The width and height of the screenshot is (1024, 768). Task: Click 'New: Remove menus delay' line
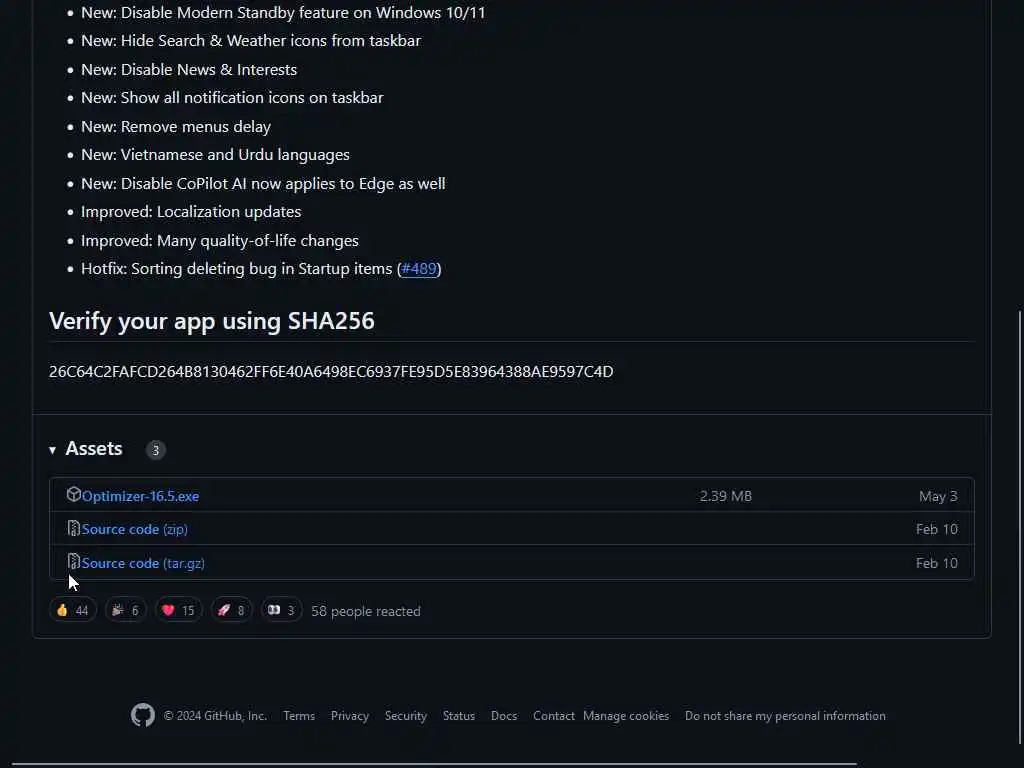click(x=176, y=127)
